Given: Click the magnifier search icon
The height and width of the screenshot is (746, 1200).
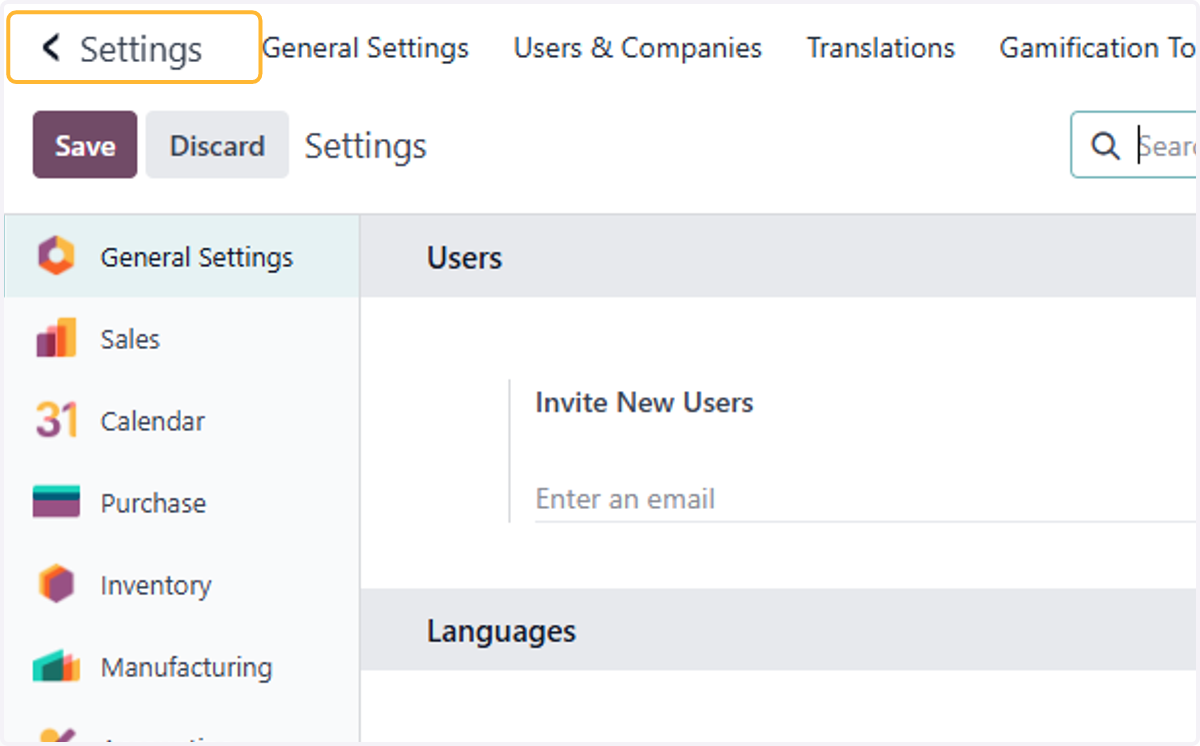Looking at the screenshot, I should (x=1105, y=146).
